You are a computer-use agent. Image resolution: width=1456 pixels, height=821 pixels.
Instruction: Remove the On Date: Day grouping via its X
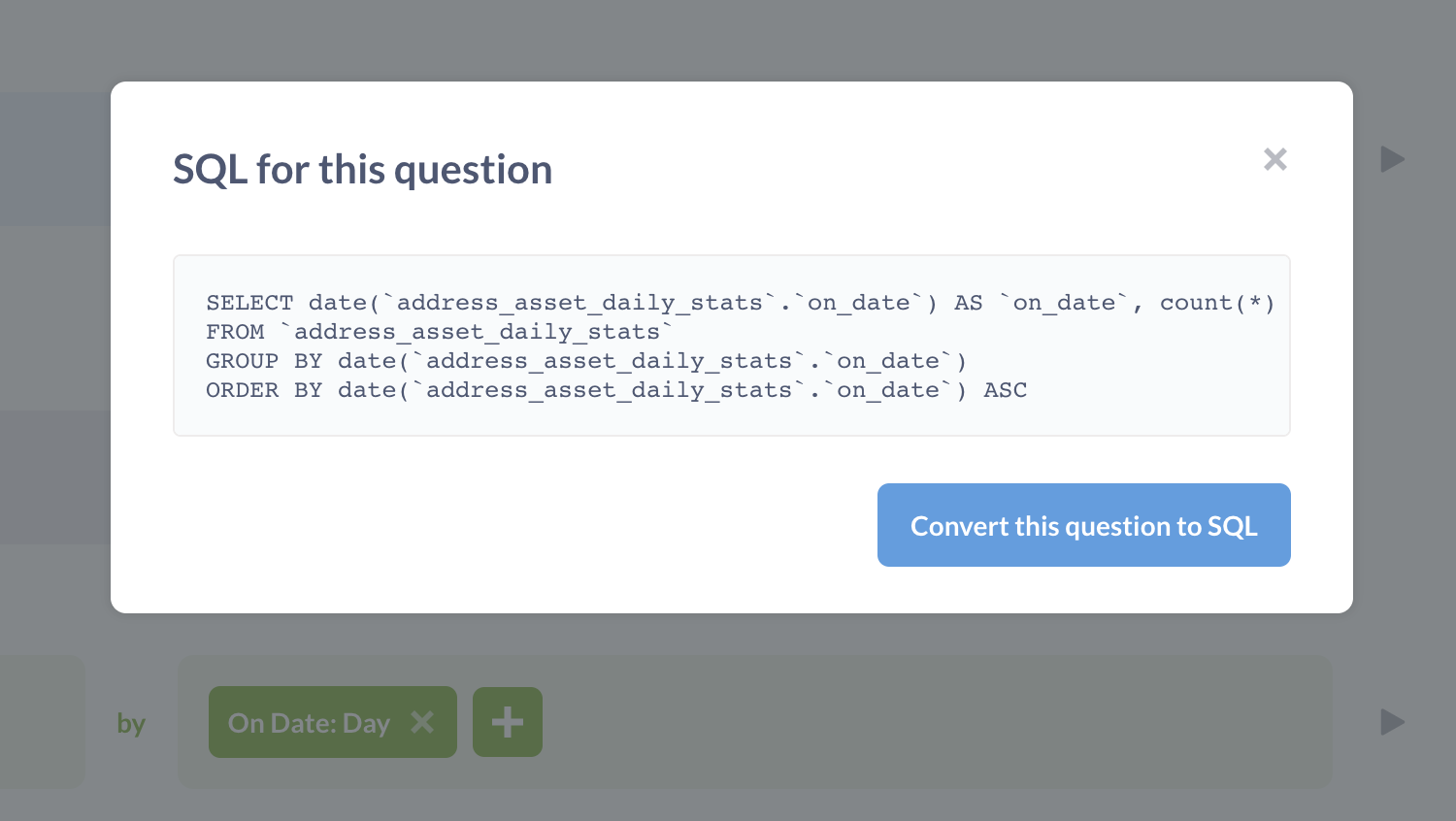[x=423, y=722]
